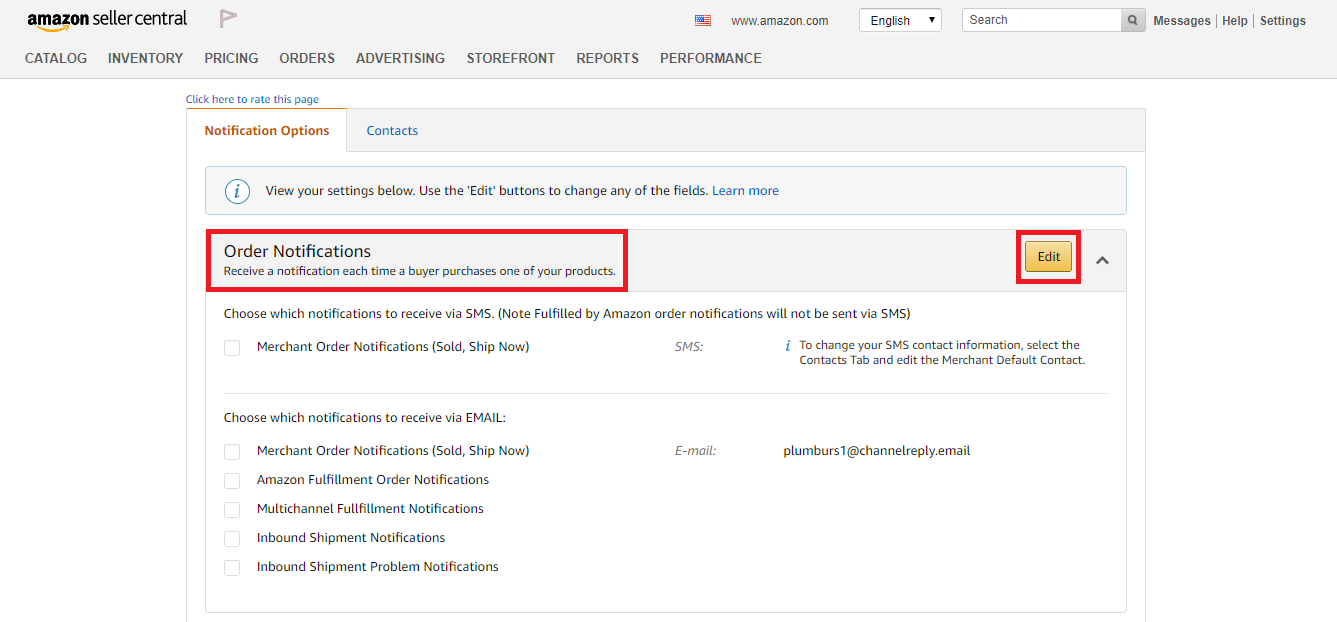Open the INVENTORY menu
The image size is (1337, 622).
145,58
